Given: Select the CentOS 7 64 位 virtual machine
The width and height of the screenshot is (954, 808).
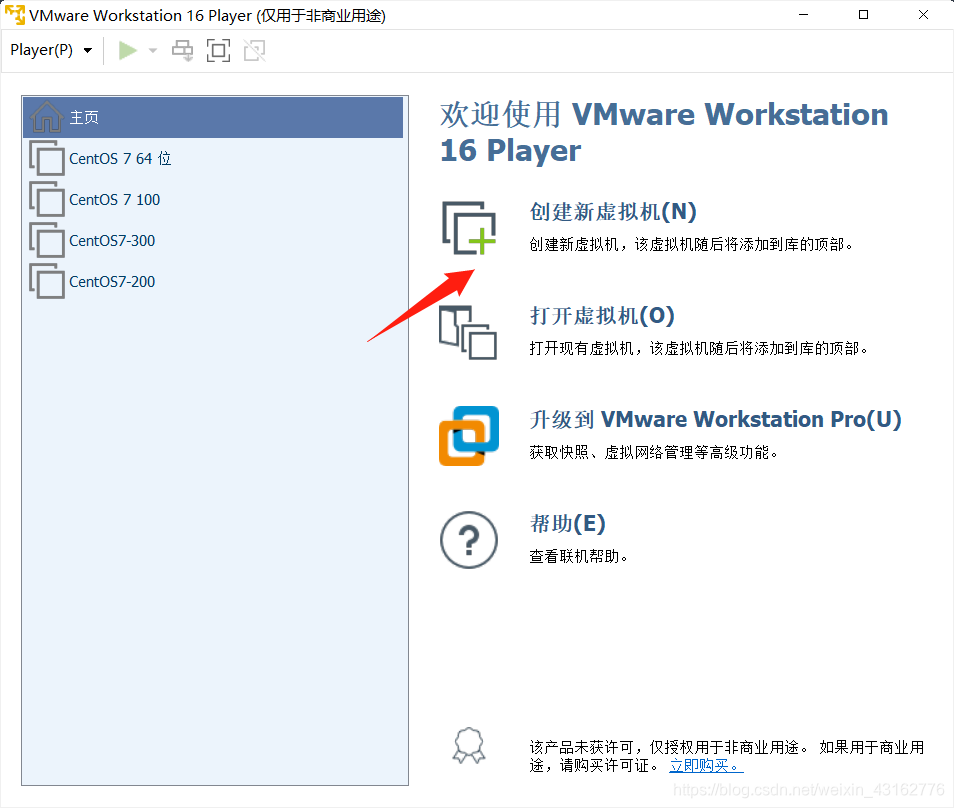Looking at the screenshot, I should coord(213,159).
